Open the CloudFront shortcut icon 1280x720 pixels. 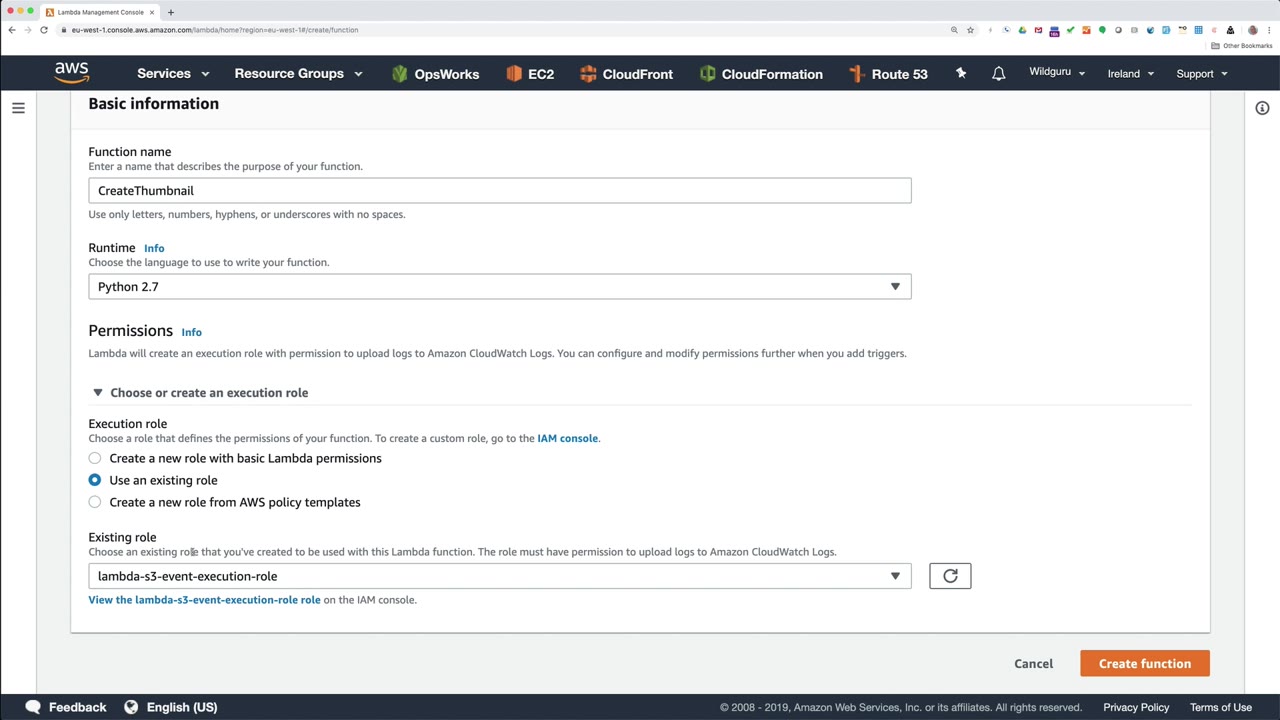coord(588,73)
